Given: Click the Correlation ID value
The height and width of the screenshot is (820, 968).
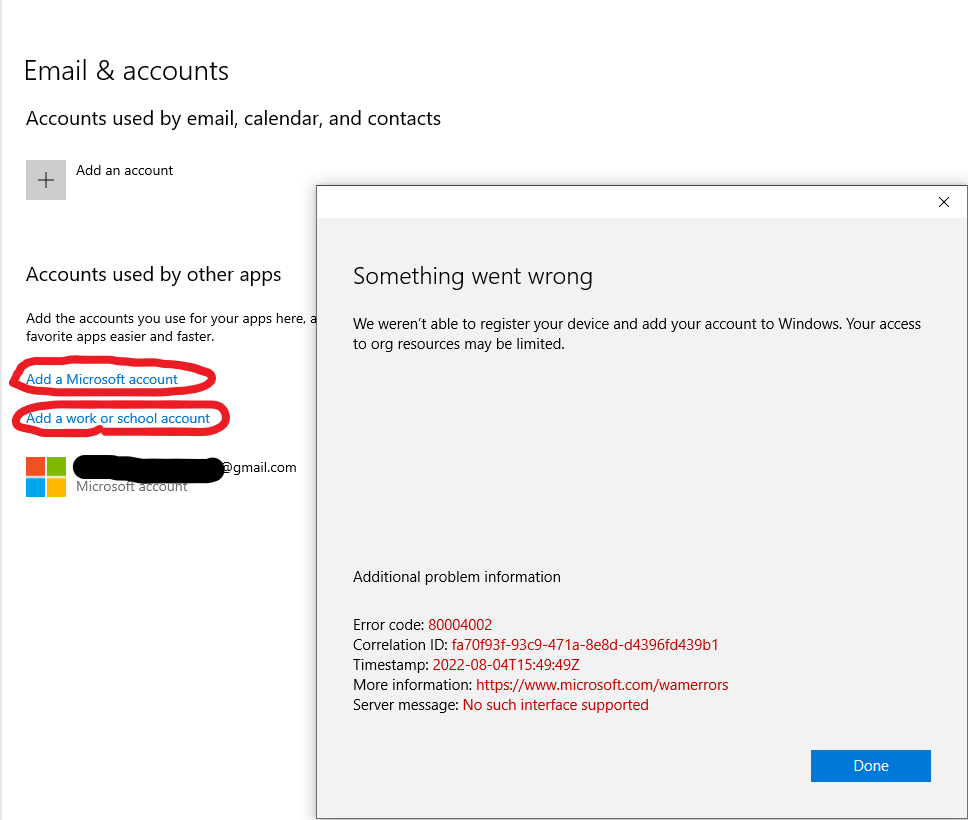Looking at the screenshot, I should tap(585, 645).
